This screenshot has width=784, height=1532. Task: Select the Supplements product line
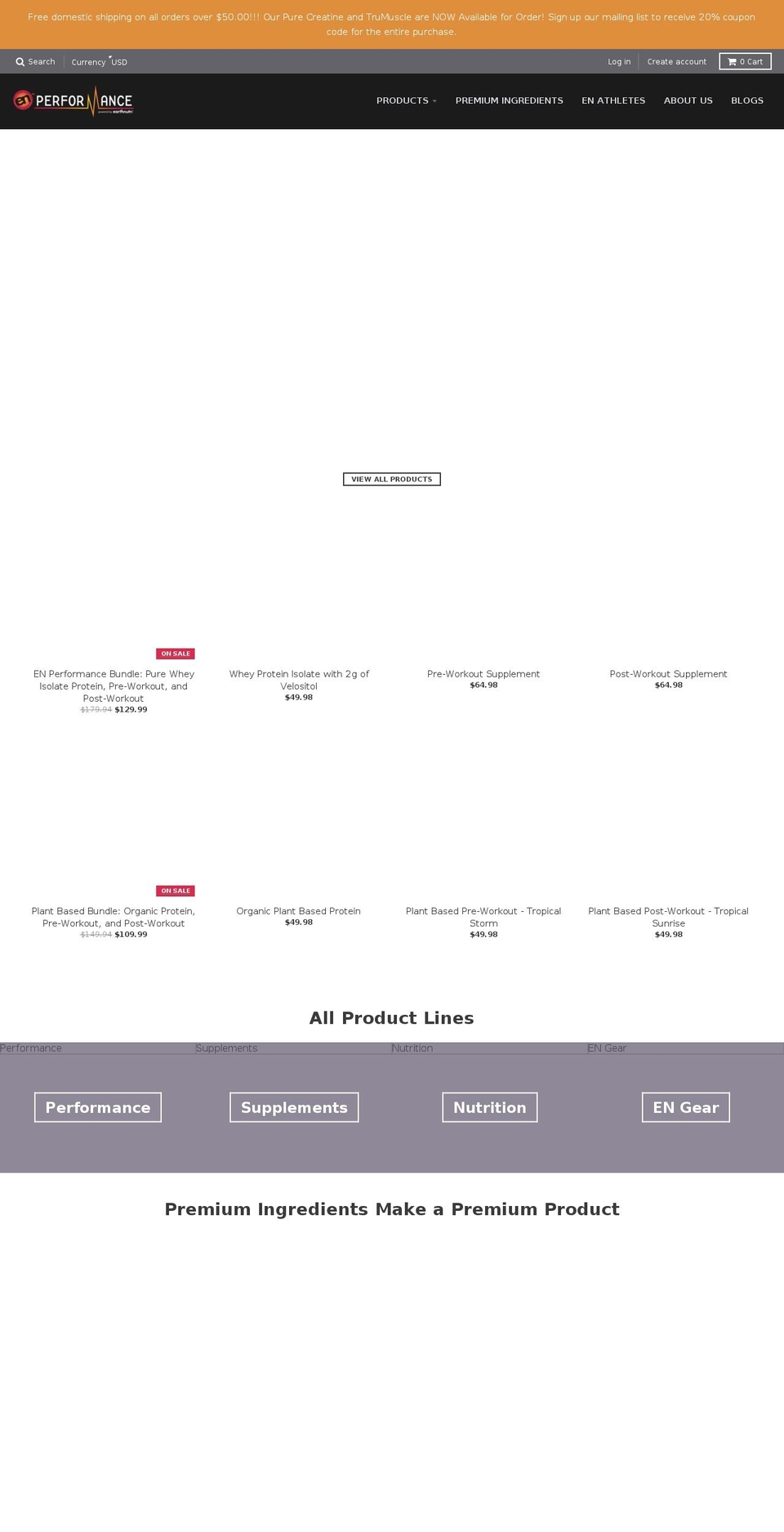294,1107
